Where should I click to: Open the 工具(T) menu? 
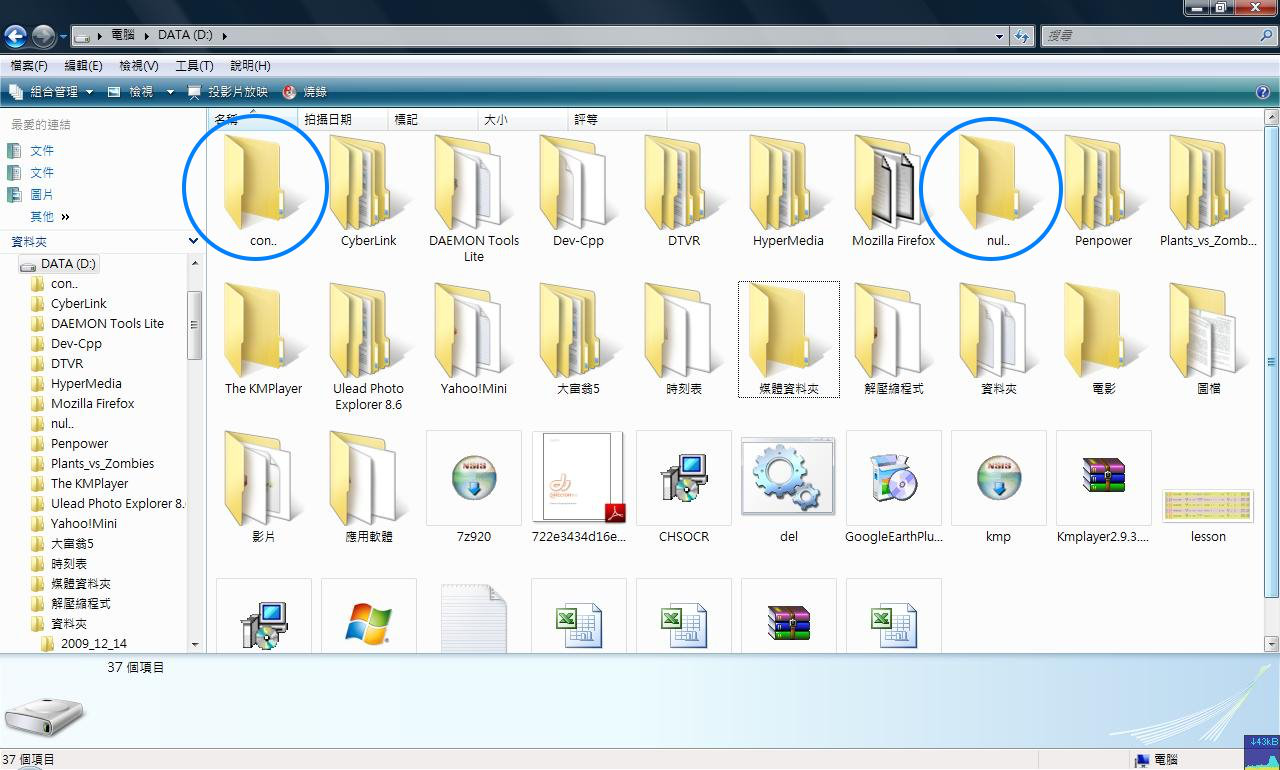[x=194, y=66]
